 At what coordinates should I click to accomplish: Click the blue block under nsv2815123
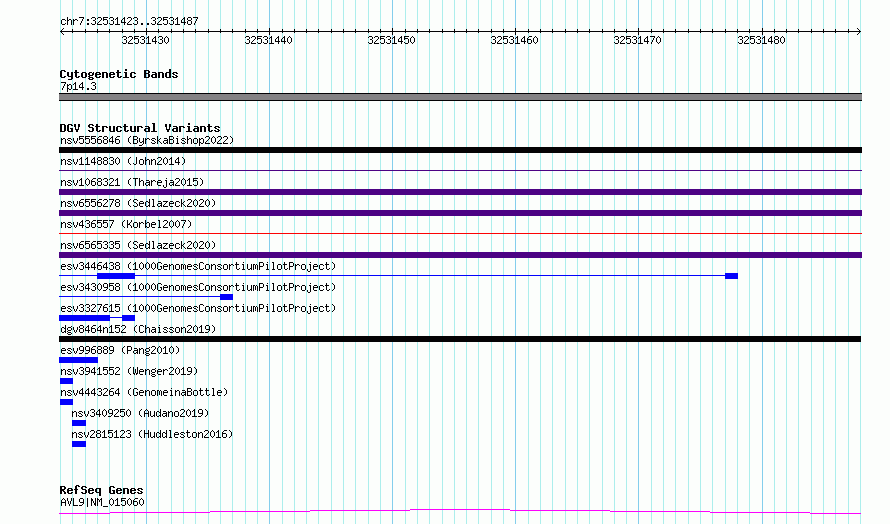click(x=79, y=444)
